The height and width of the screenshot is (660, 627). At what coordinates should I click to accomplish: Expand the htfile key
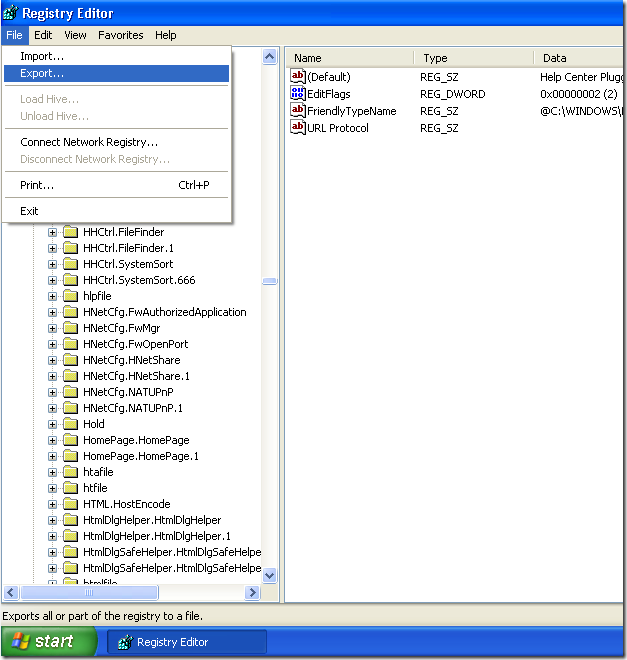coord(52,488)
